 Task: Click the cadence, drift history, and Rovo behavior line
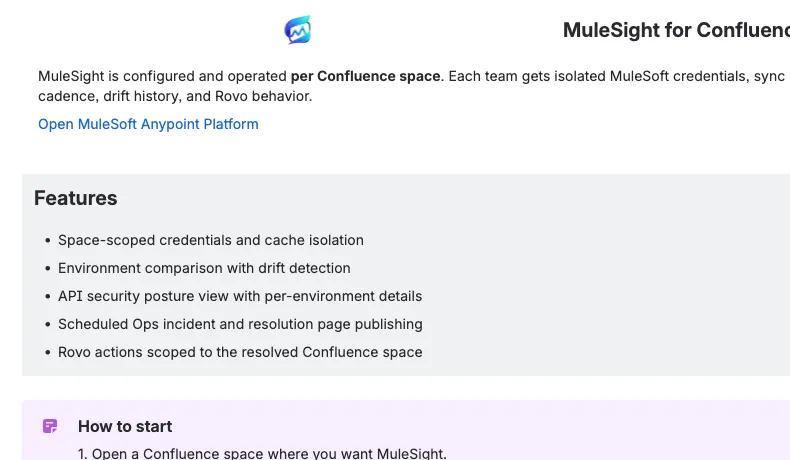175,97
